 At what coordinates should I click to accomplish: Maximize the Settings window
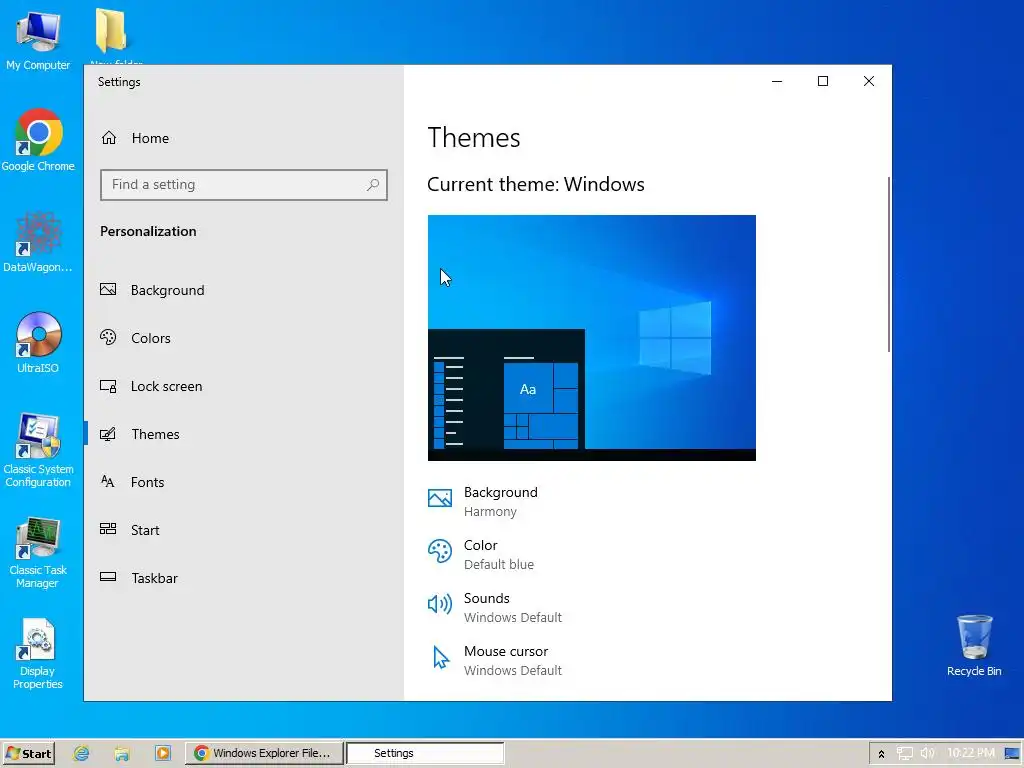(x=823, y=81)
